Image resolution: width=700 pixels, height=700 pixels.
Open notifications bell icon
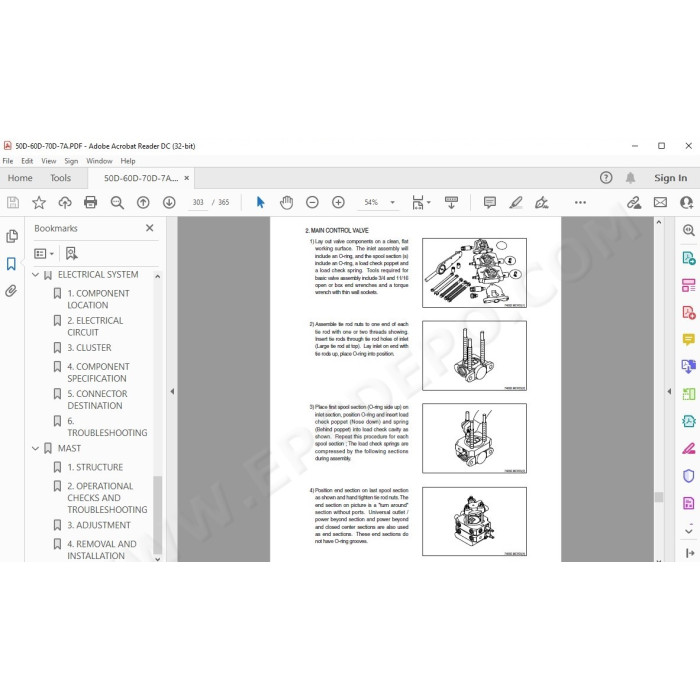[x=630, y=178]
